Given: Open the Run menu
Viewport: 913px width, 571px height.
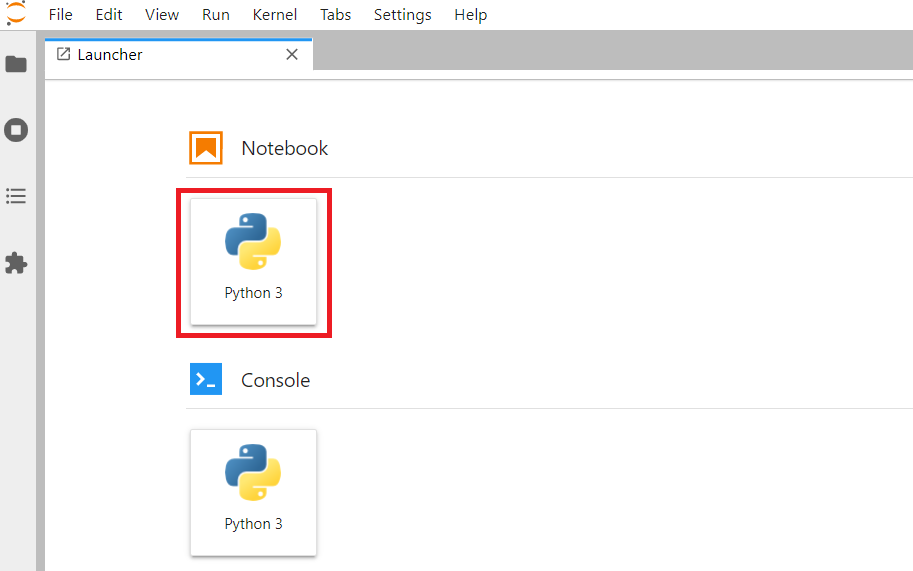Looking at the screenshot, I should (216, 15).
